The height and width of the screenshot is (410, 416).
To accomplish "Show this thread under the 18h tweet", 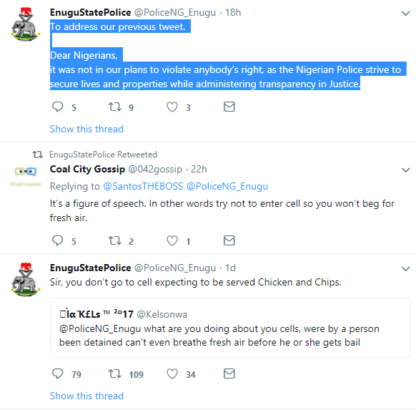I will point(87,129).
